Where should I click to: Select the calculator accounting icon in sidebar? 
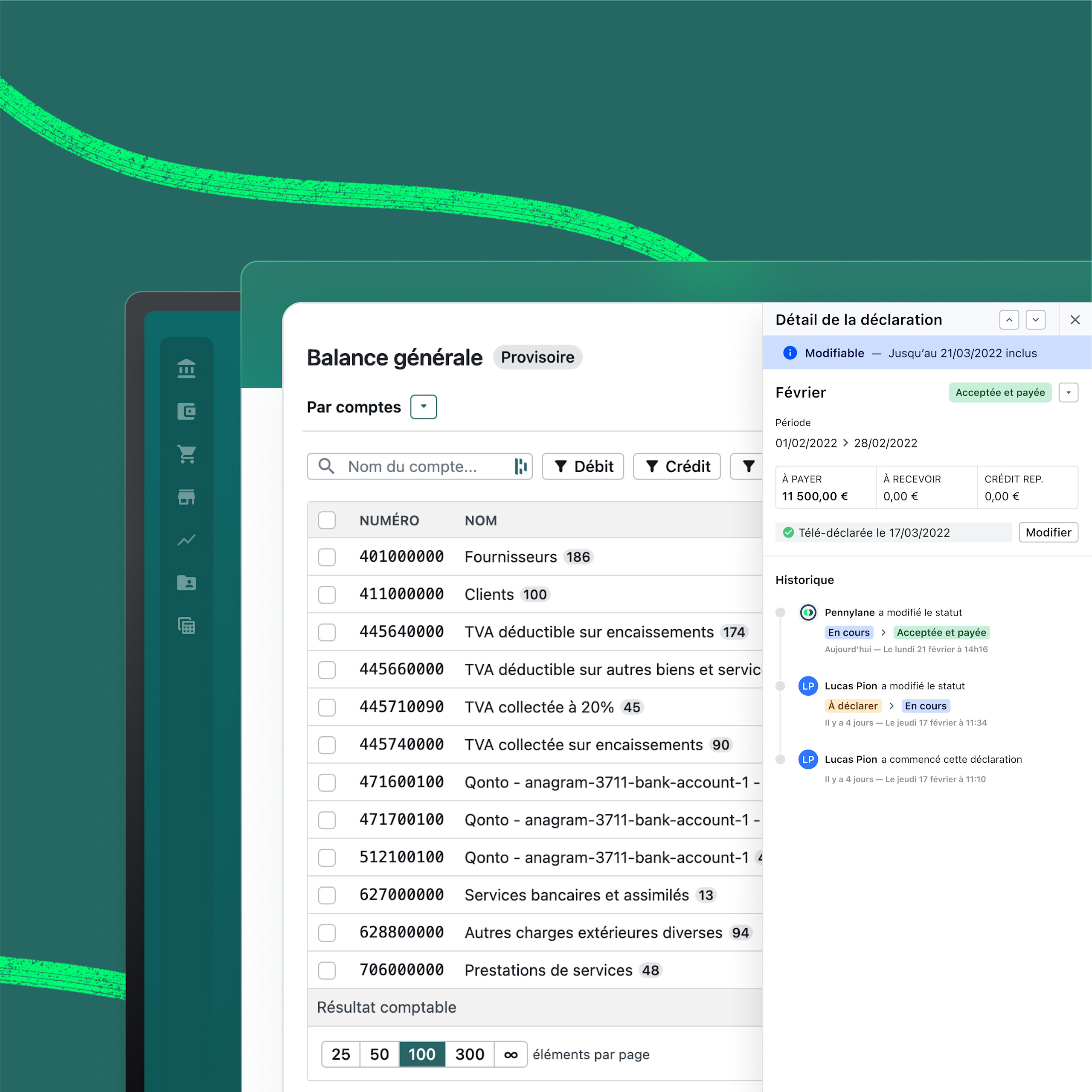click(x=186, y=626)
